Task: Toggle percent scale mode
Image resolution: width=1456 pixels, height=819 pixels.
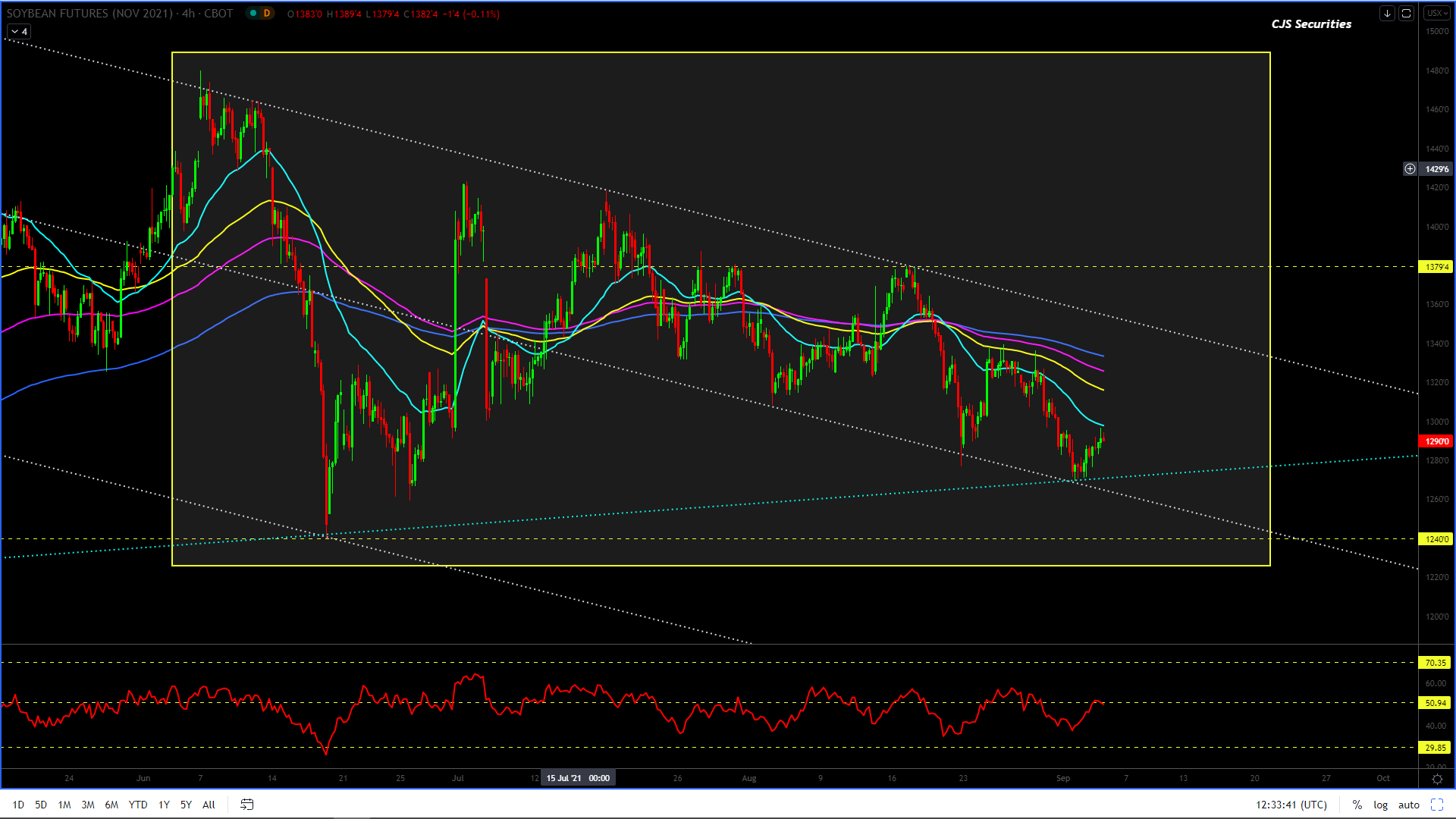Action: click(1357, 805)
